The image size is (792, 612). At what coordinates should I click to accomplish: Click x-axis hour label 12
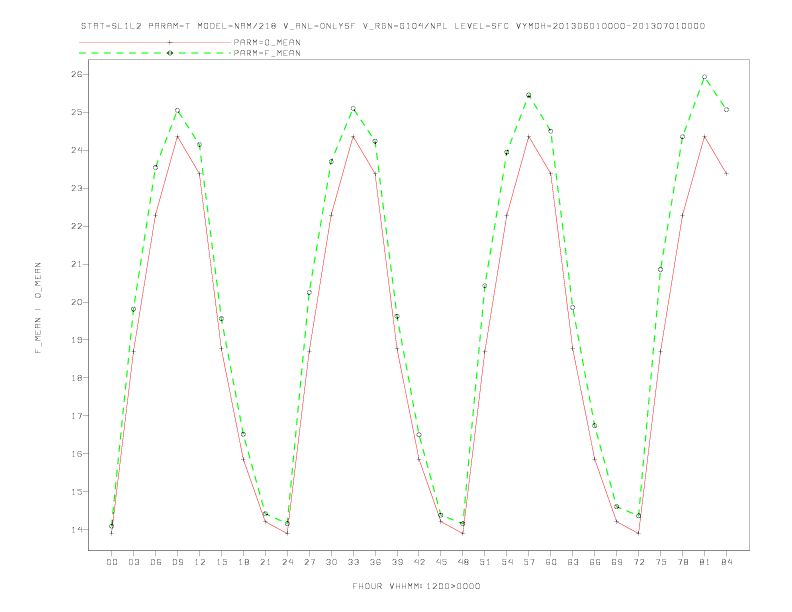tap(200, 562)
